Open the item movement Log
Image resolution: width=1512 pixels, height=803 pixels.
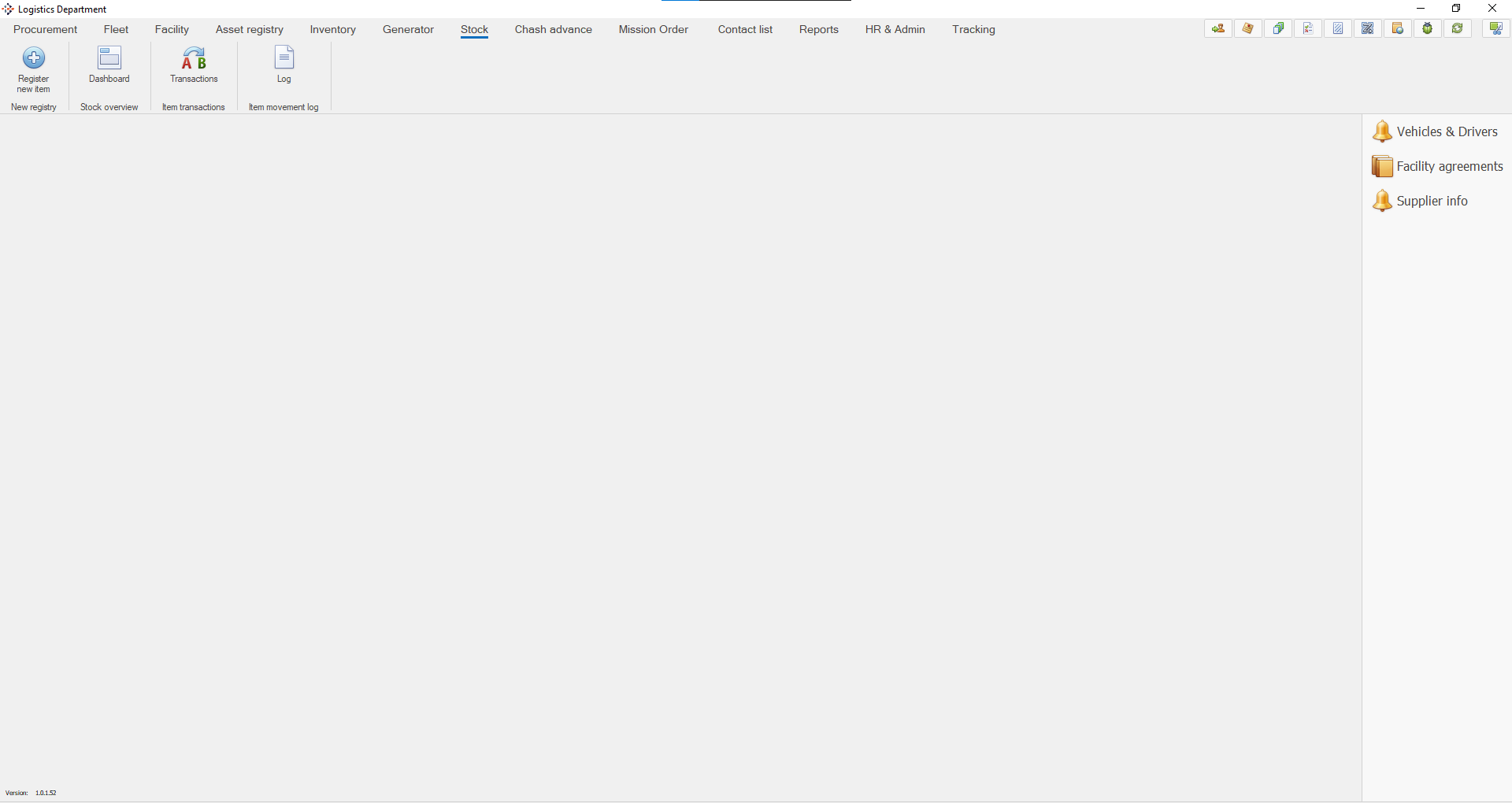[x=283, y=59]
